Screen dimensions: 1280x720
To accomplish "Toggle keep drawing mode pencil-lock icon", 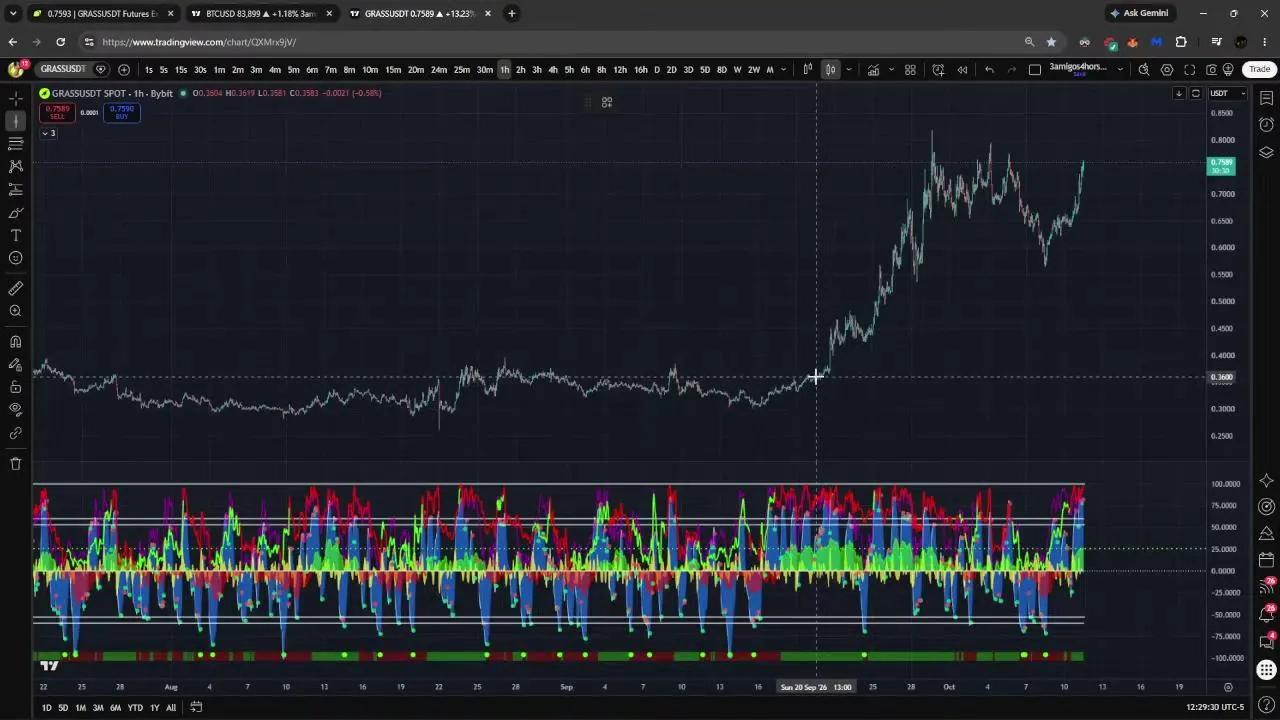I will point(15,364).
